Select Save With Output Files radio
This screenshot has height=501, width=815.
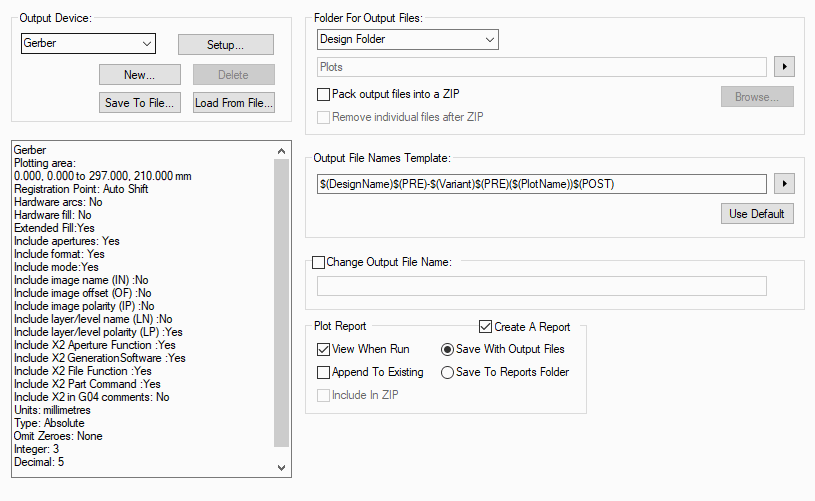(447, 350)
